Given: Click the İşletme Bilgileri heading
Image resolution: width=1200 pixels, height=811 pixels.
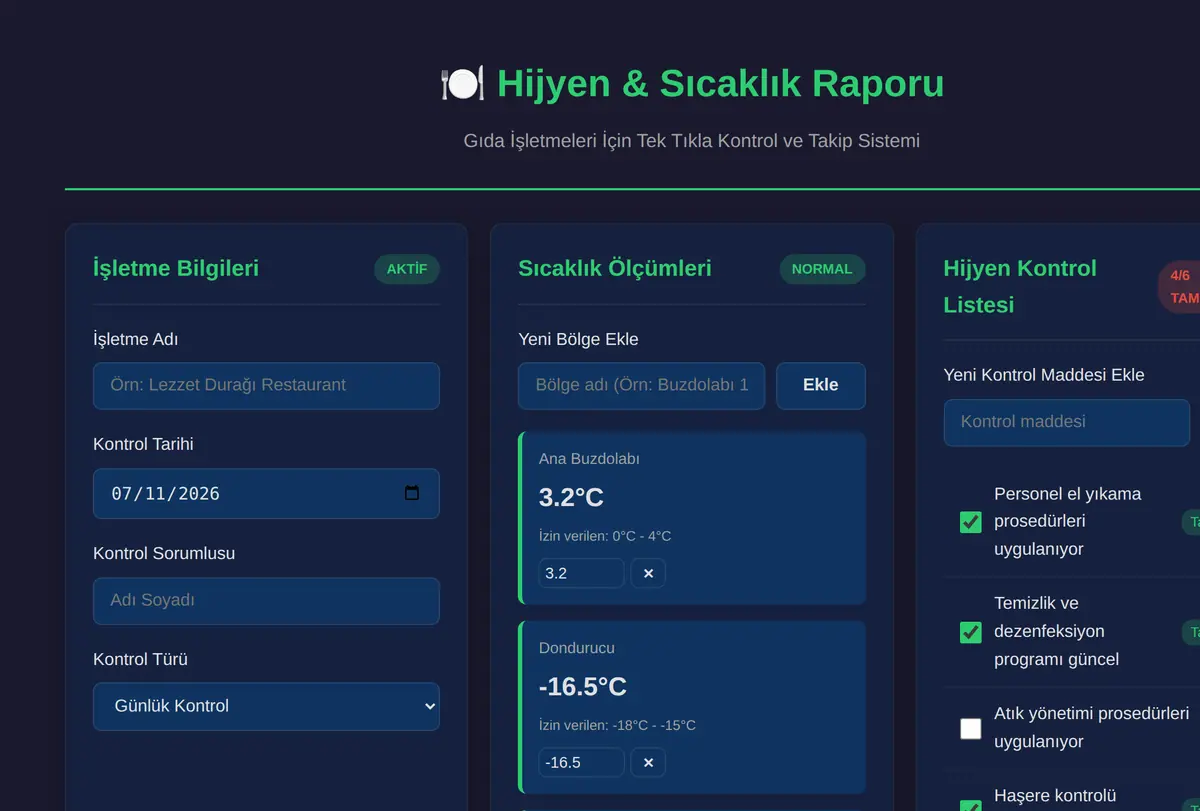Looking at the screenshot, I should [176, 268].
